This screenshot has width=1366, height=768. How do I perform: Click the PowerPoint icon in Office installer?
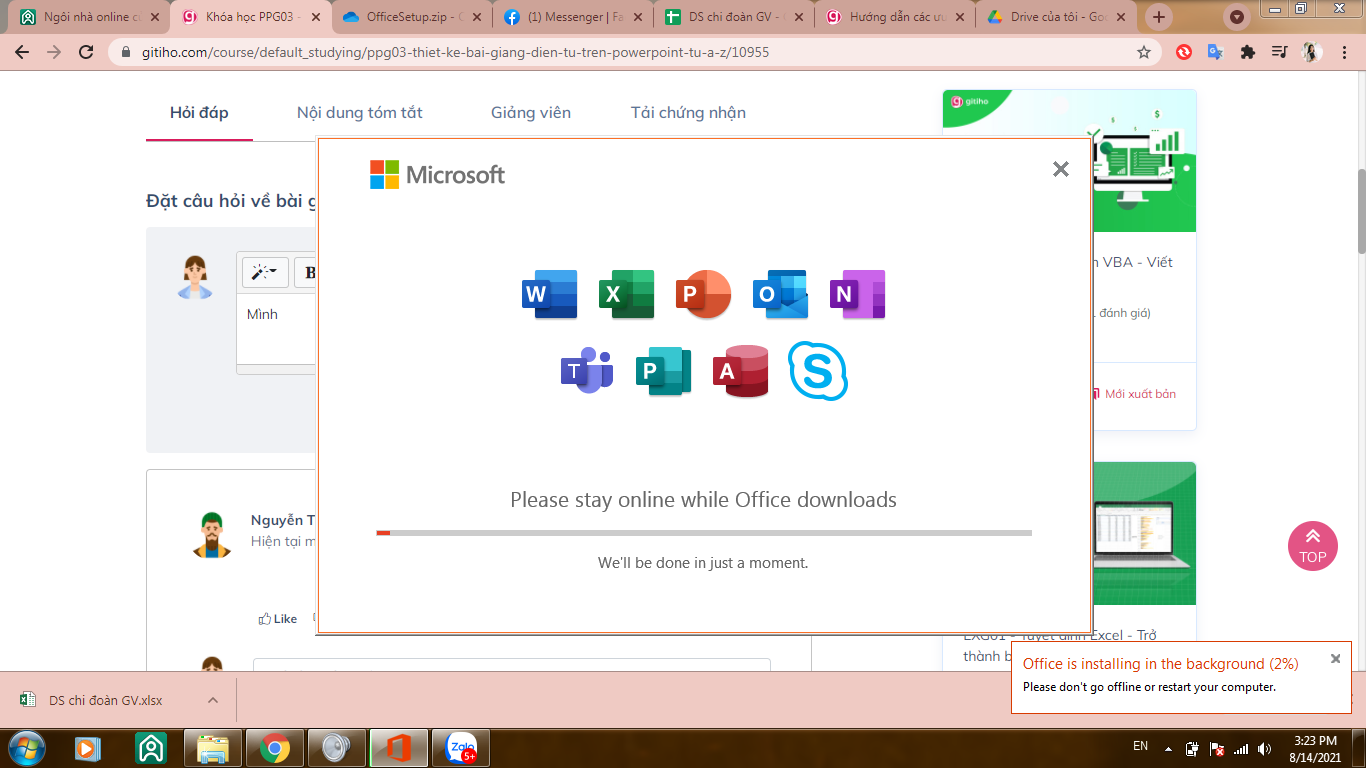tap(703, 294)
